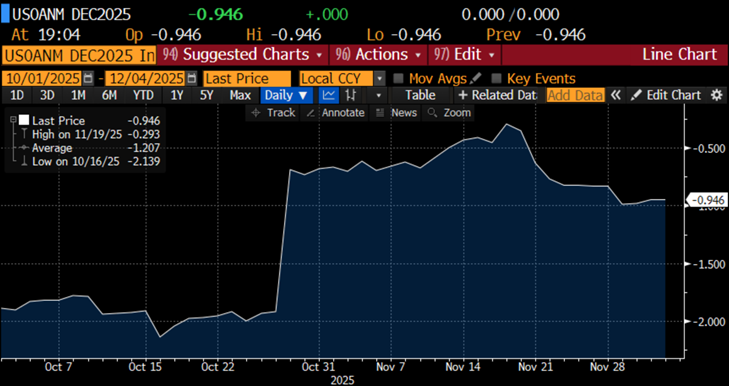Select the 6M range tab
The image size is (729, 386).
109,95
